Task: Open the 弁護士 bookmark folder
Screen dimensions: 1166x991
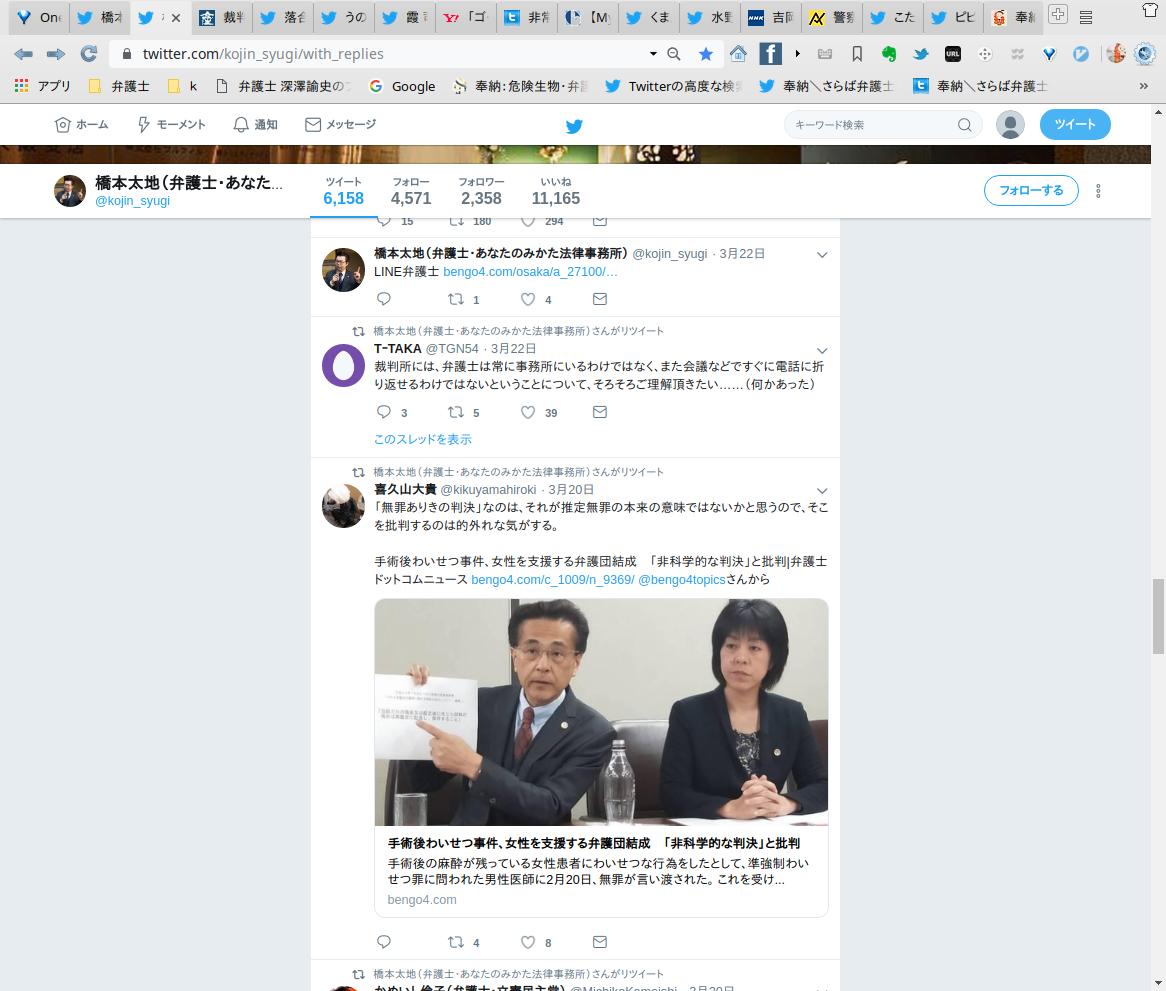Action: [119, 86]
